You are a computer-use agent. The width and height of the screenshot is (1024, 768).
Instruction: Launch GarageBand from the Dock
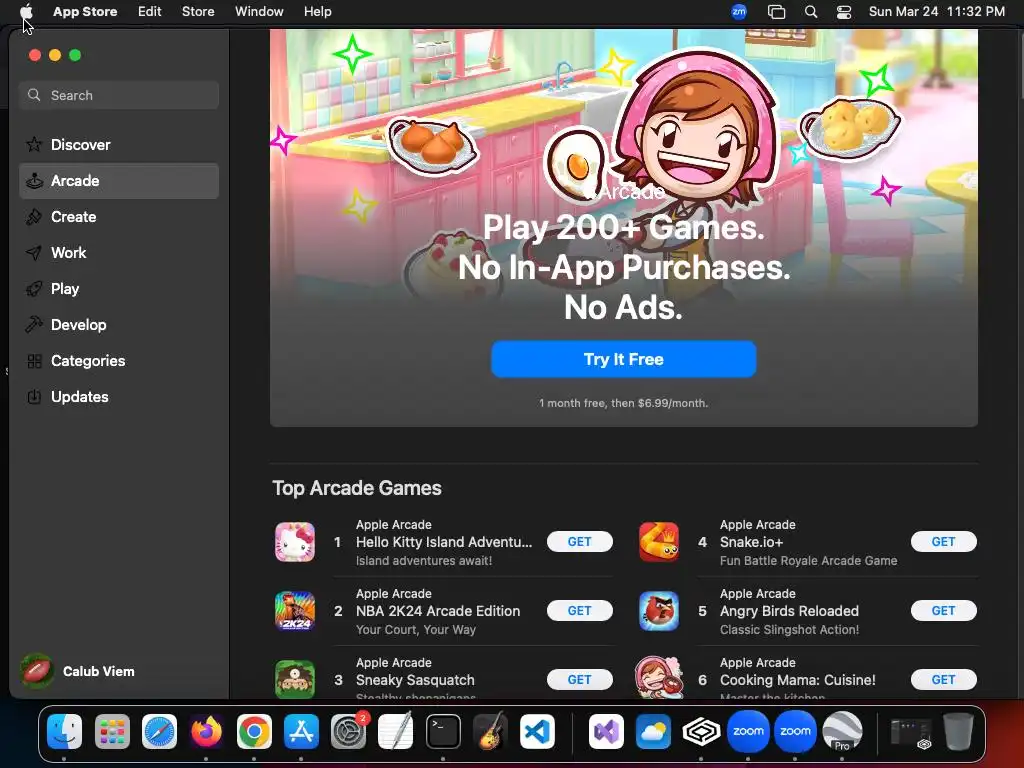coord(490,731)
